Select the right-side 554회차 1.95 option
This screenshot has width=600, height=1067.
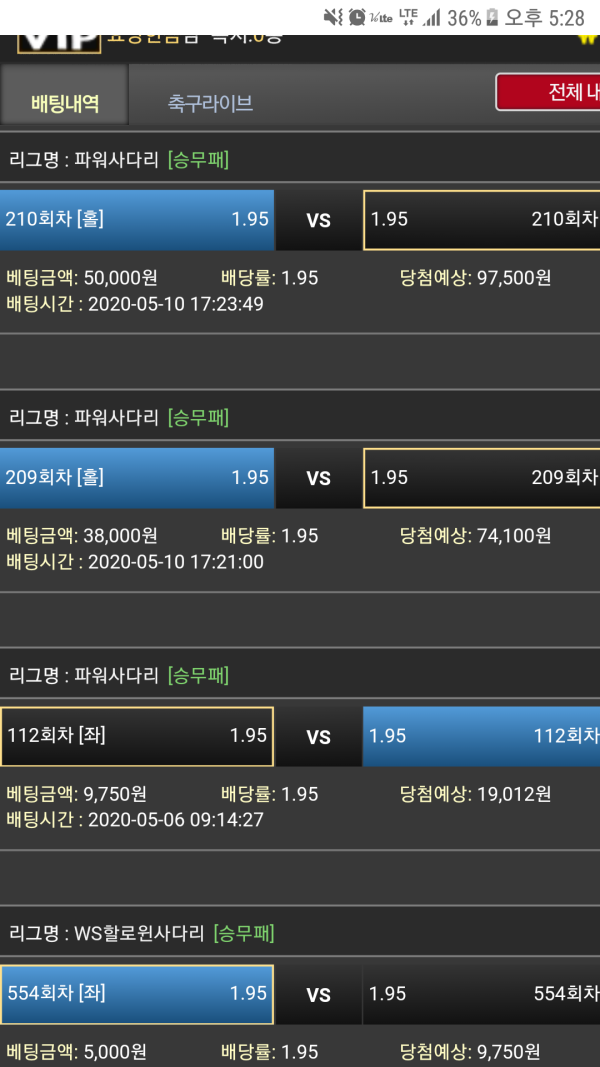point(482,994)
